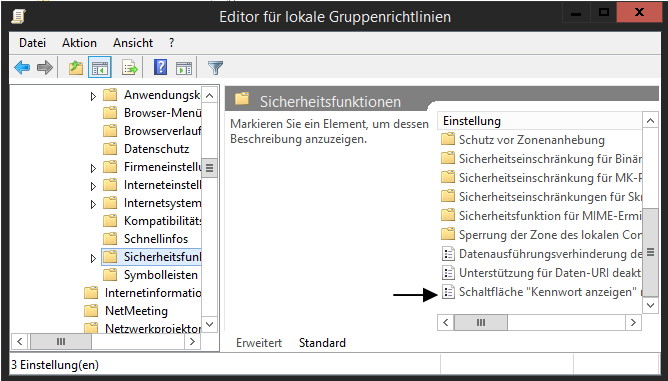Screen dimensions: 668x381
Task: Click the Export list toolbar icon
Action: (130, 67)
